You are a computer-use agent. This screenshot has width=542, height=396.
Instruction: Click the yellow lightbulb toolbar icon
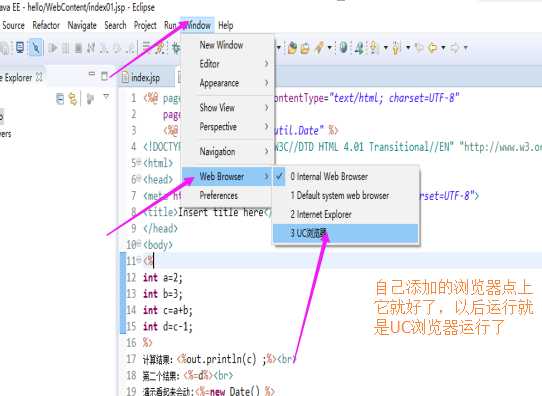[396, 48]
